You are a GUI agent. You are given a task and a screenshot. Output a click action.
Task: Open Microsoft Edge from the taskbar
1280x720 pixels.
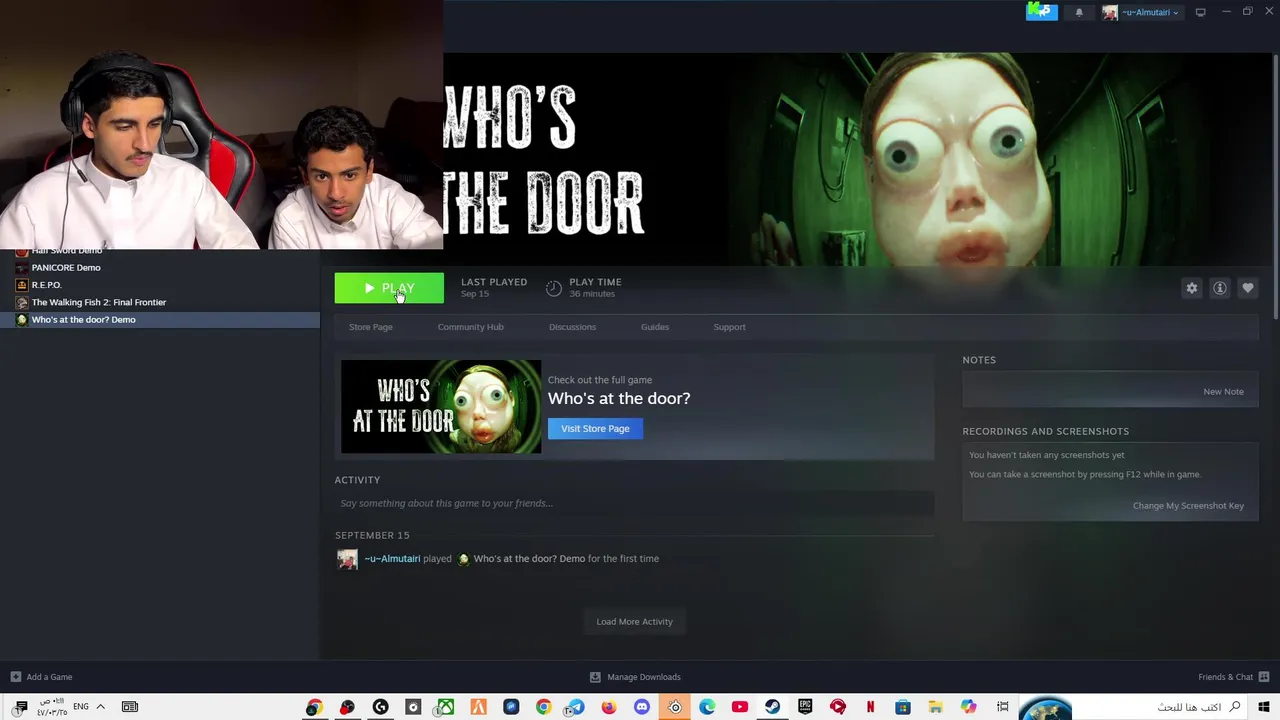click(707, 707)
